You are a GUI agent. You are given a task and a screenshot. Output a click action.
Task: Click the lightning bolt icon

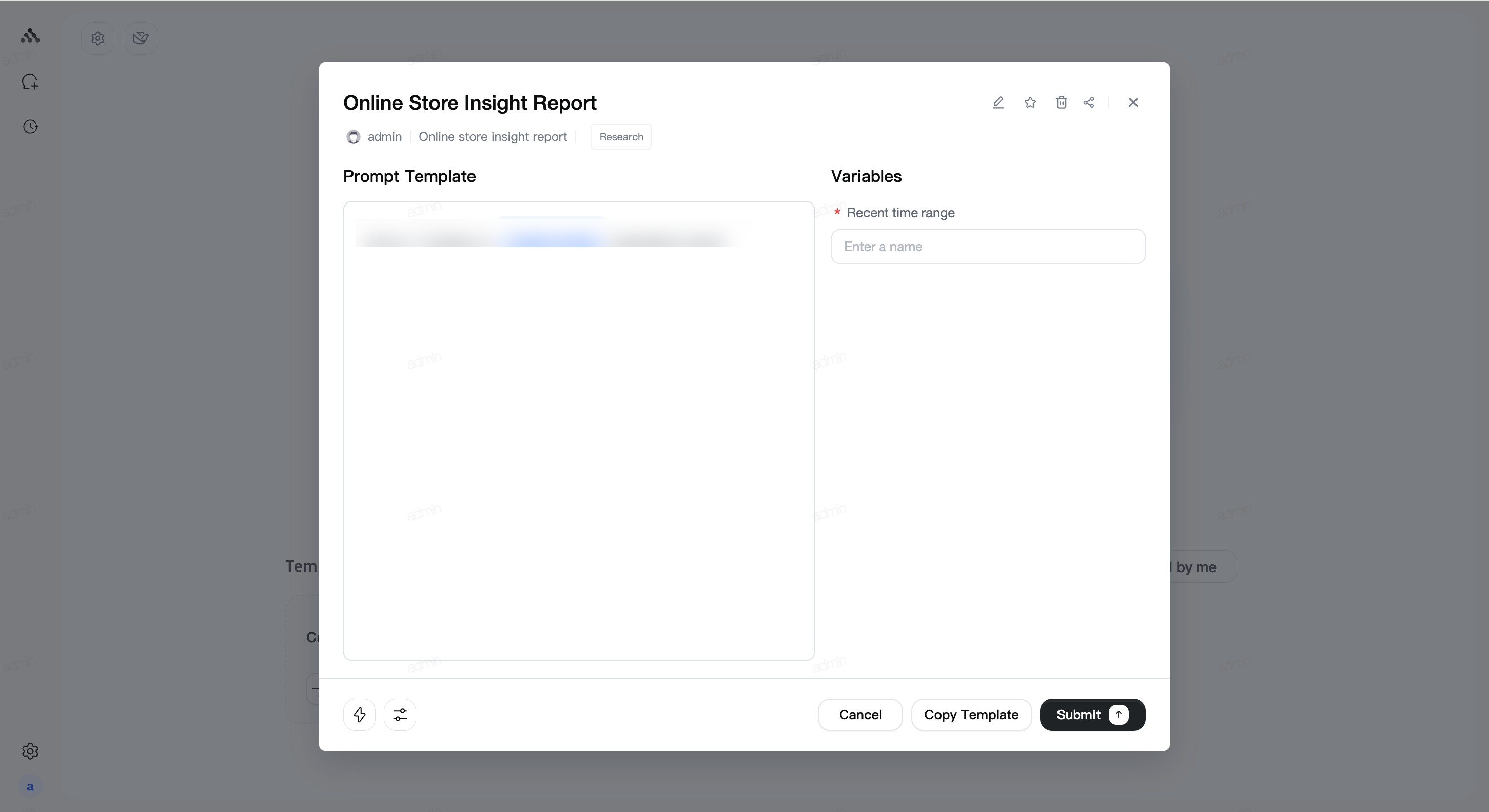click(360, 714)
